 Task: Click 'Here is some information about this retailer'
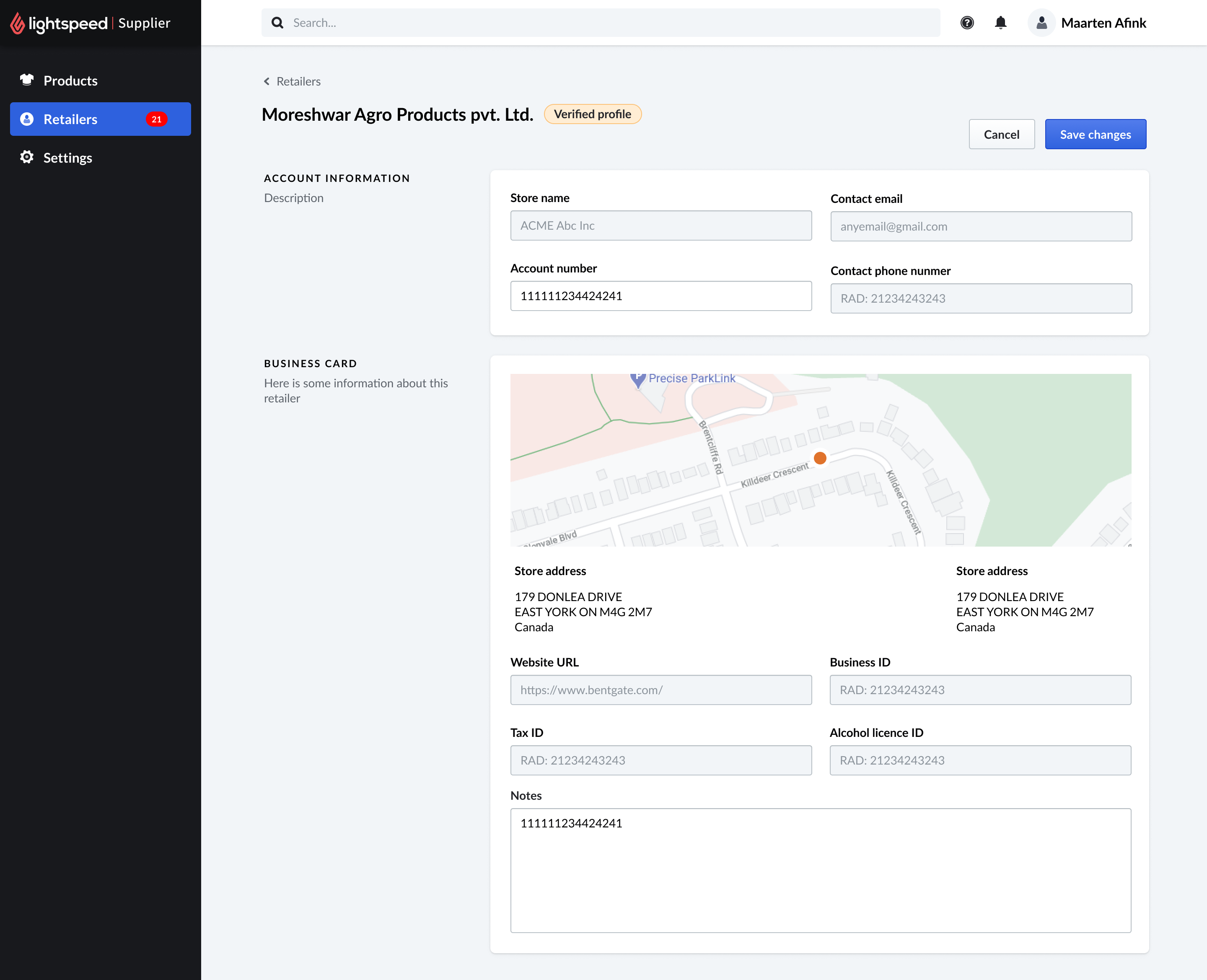coord(355,391)
